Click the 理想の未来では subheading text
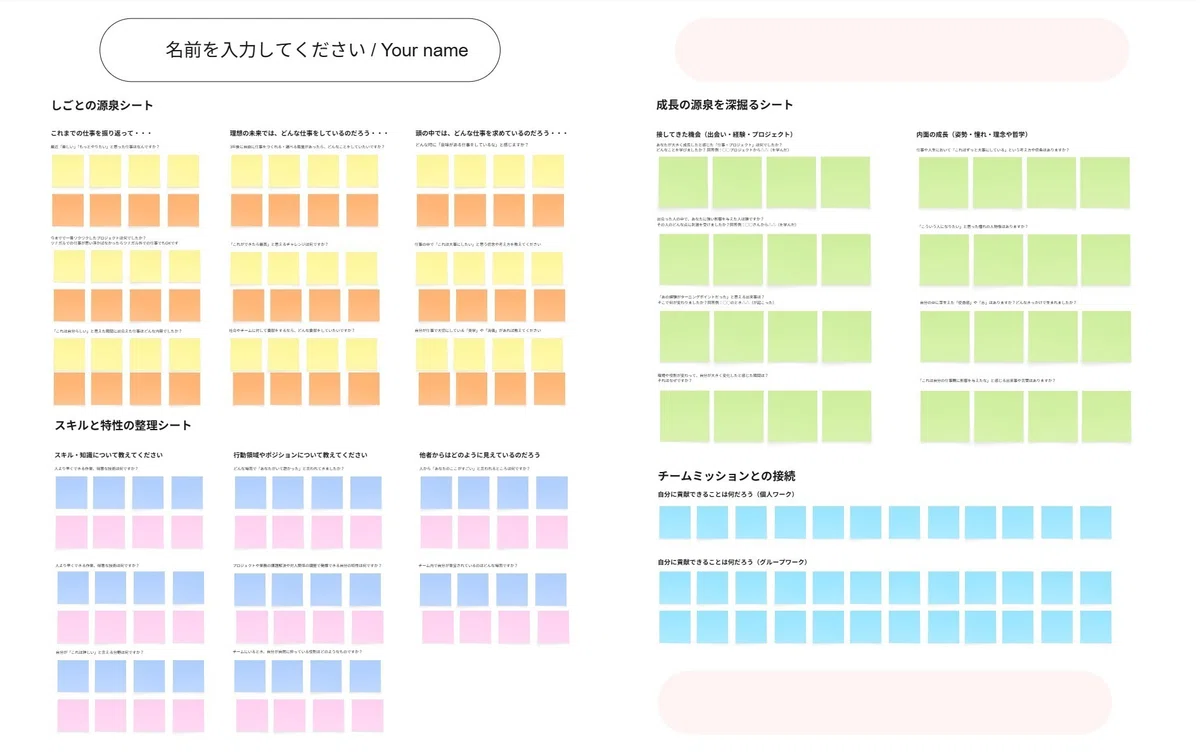Viewport: 1200px width, 752px height. pyautogui.click(x=308, y=133)
